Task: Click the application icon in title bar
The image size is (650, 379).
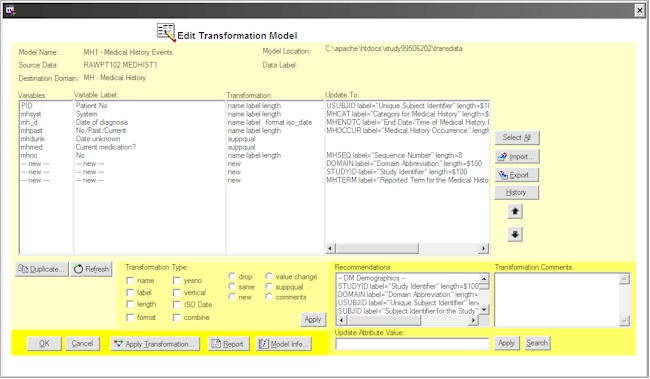Action: pyautogui.click(x=11, y=11)
